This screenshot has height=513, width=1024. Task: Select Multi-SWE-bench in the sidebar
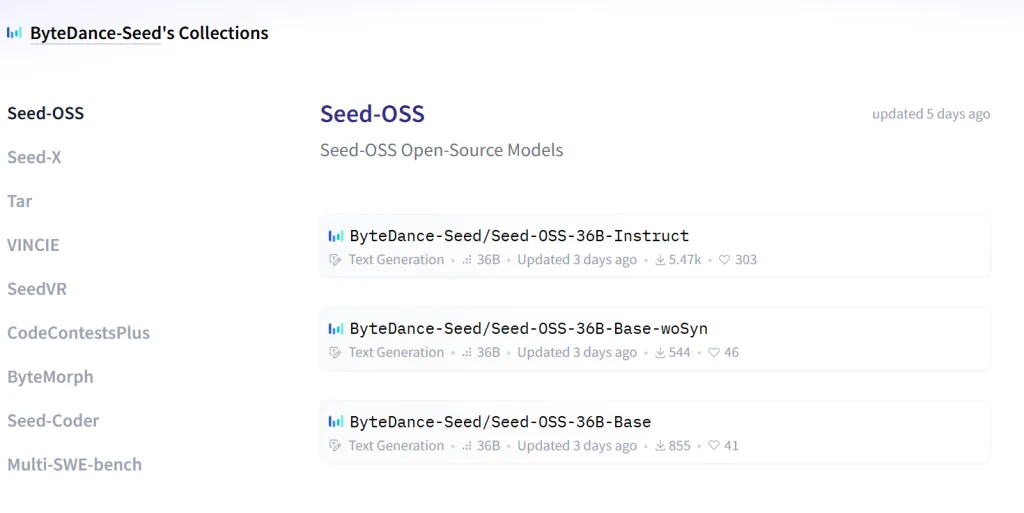pos(74,465)
